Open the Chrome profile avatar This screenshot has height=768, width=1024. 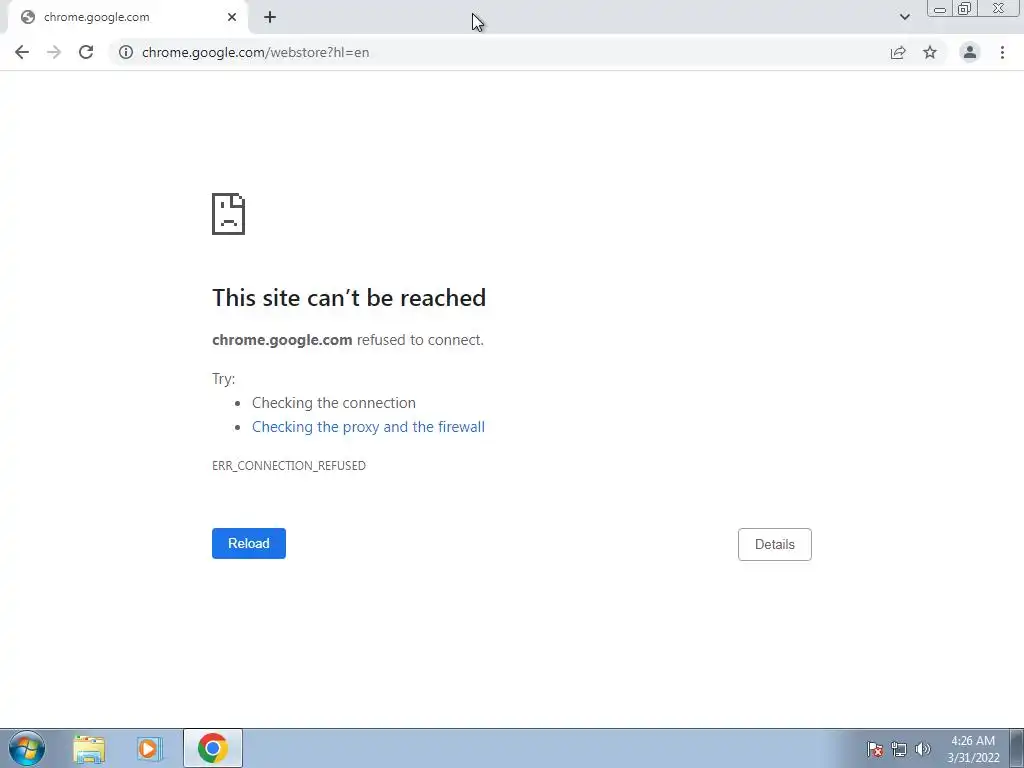pos(970,52)
